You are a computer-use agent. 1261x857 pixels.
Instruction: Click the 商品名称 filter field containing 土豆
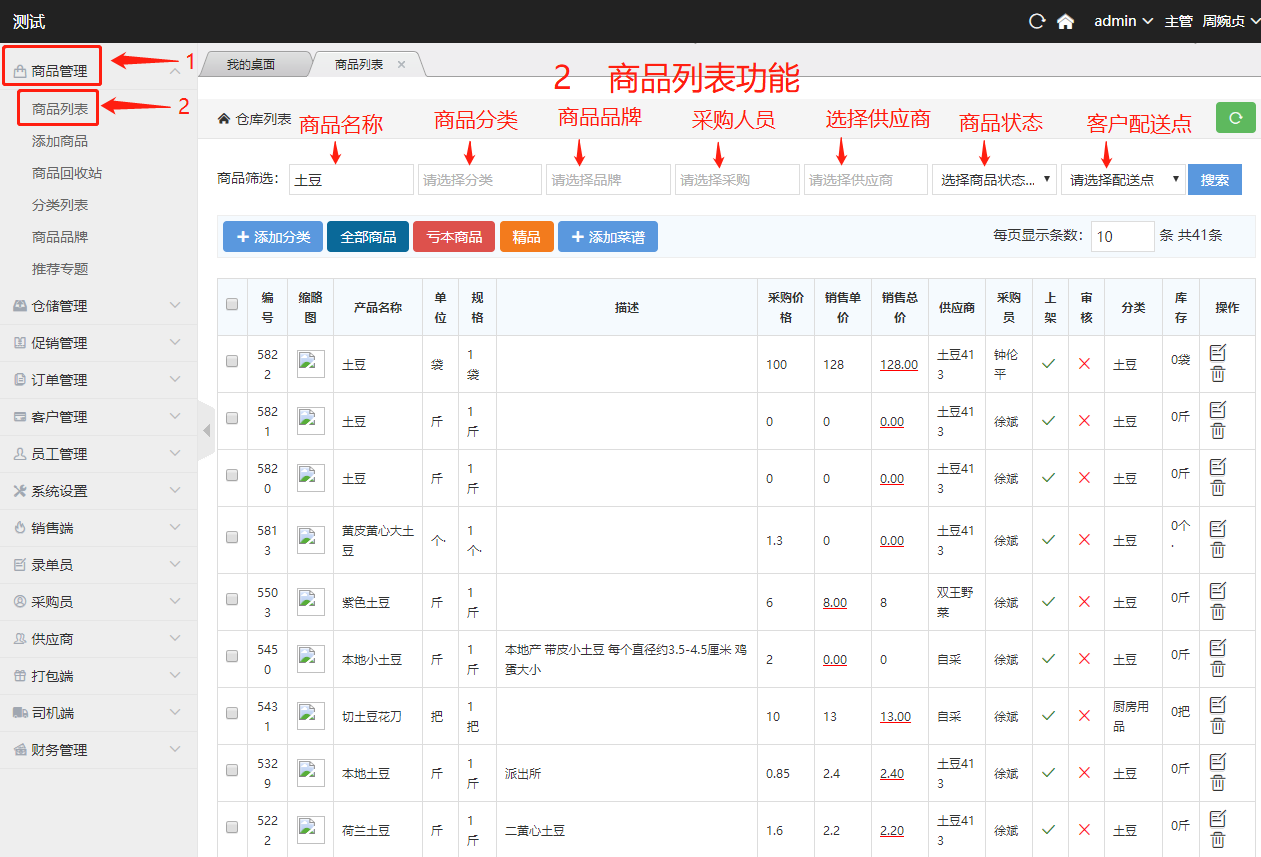350,180
